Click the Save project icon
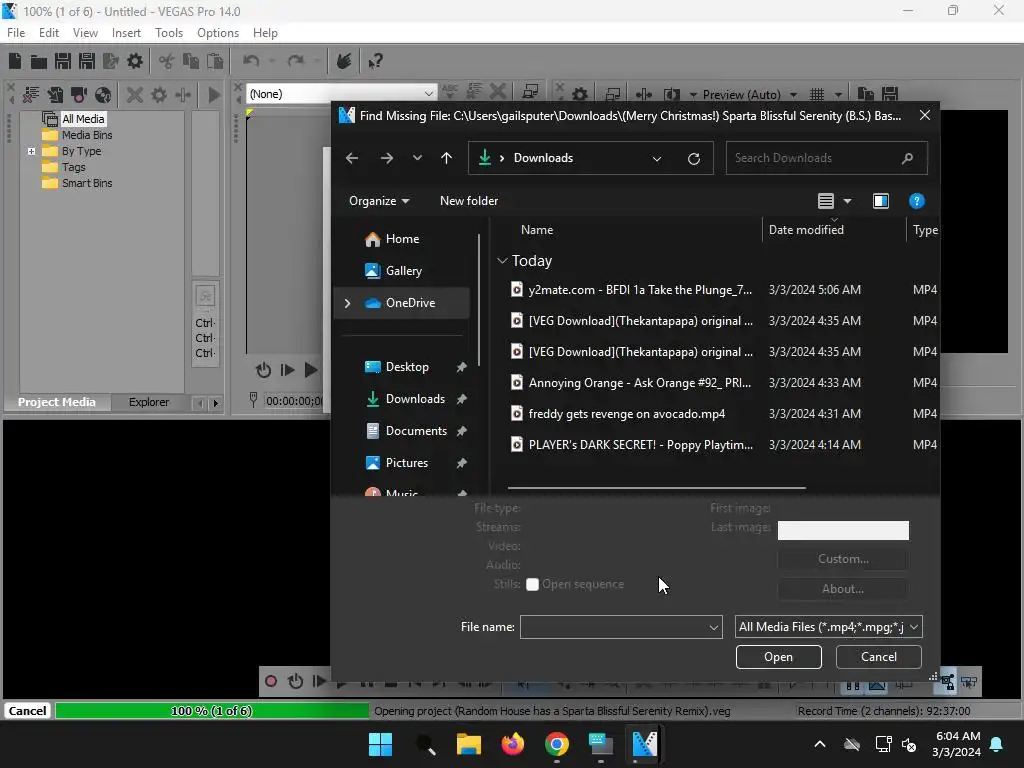This screenshot has height=768, width=1024. (63, 61)
